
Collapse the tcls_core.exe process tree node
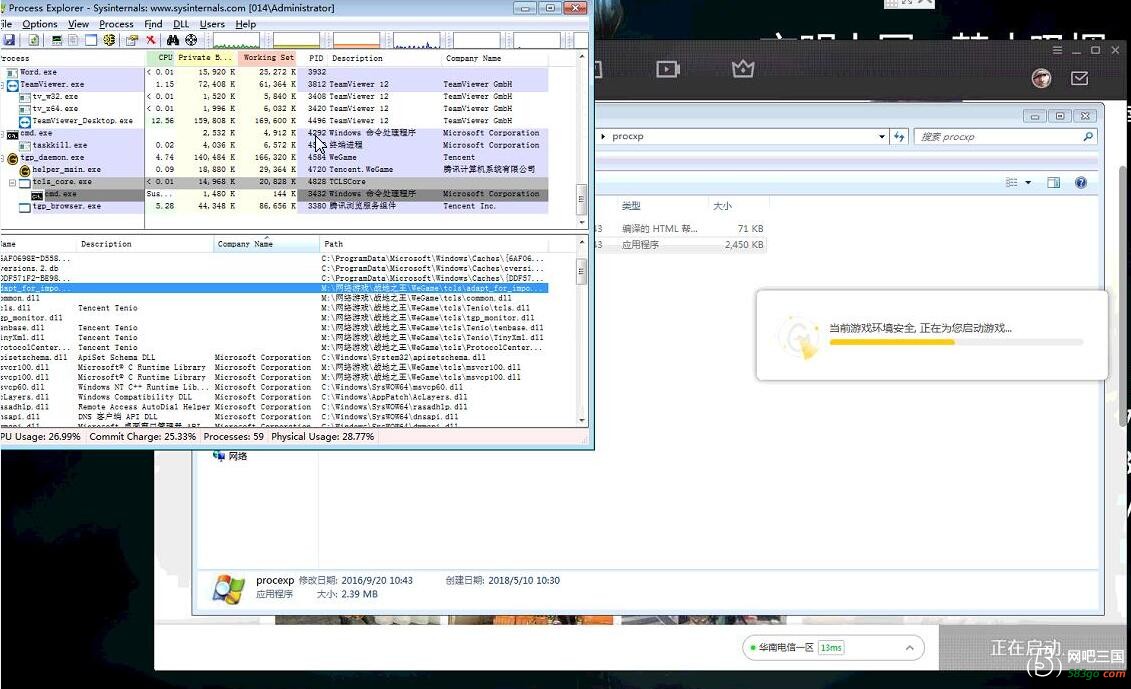[12, 183]
